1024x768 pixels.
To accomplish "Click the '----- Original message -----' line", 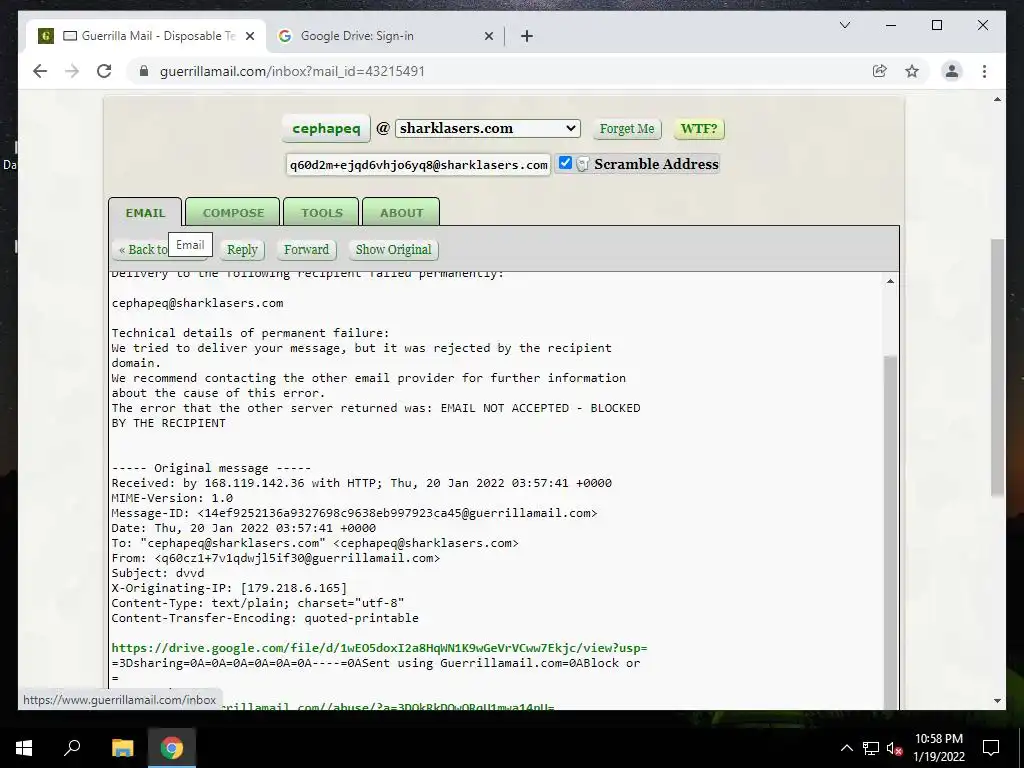I will pos(211,468).
